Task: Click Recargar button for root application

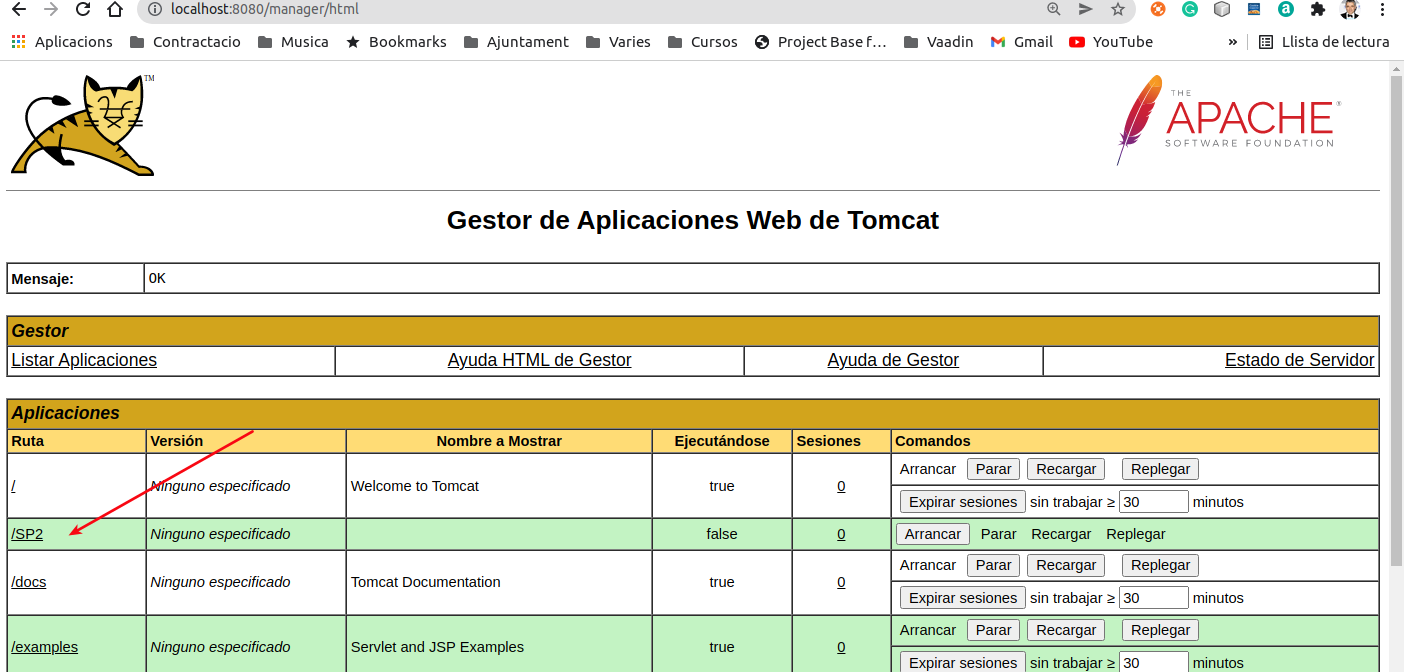Action: [1066, 469]
